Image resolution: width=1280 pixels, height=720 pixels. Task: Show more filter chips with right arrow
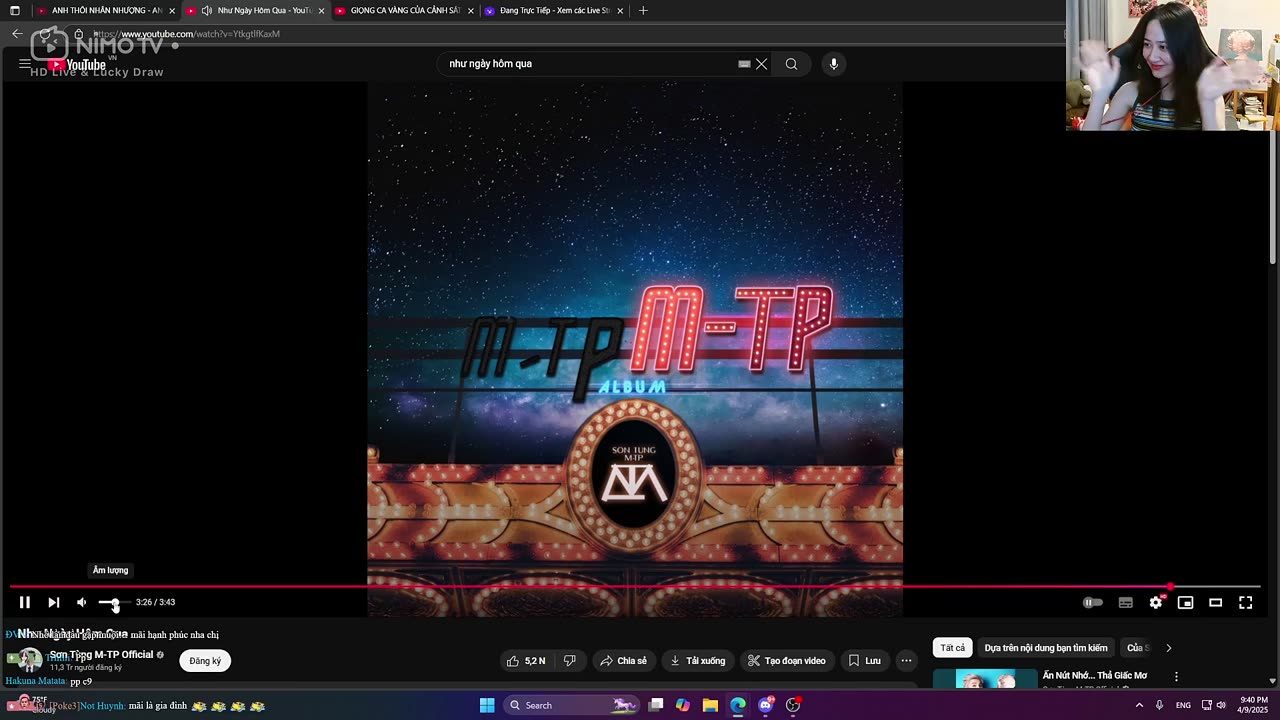(x=1168, y=648)
